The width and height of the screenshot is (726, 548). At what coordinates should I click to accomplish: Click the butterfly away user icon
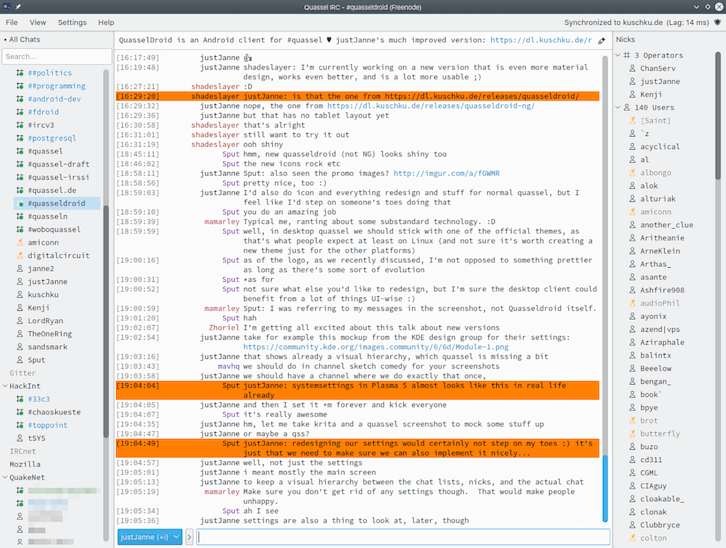pos(632,434)
